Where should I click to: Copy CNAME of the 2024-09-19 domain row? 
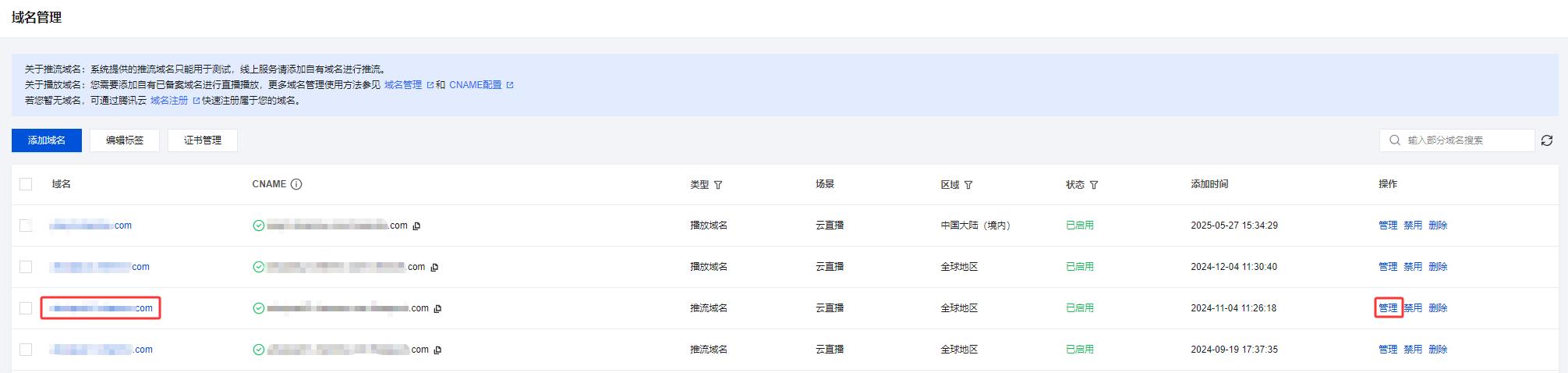pos(437,350)
